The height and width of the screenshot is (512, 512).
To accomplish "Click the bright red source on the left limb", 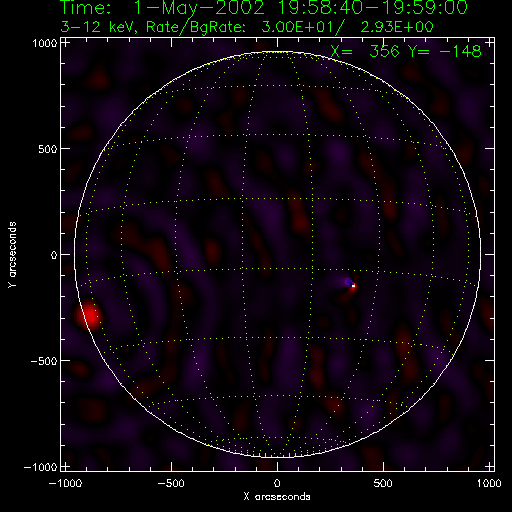I will click(x=89, y=315).
